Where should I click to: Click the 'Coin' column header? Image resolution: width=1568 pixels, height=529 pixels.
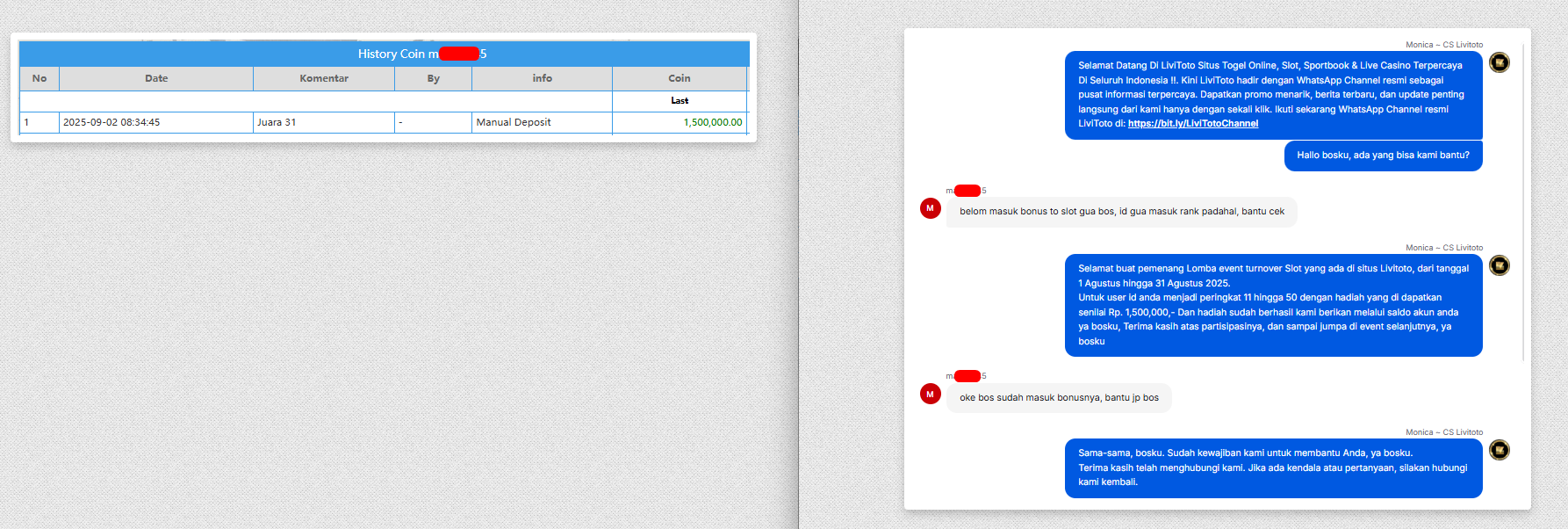(x=680, y=79)
